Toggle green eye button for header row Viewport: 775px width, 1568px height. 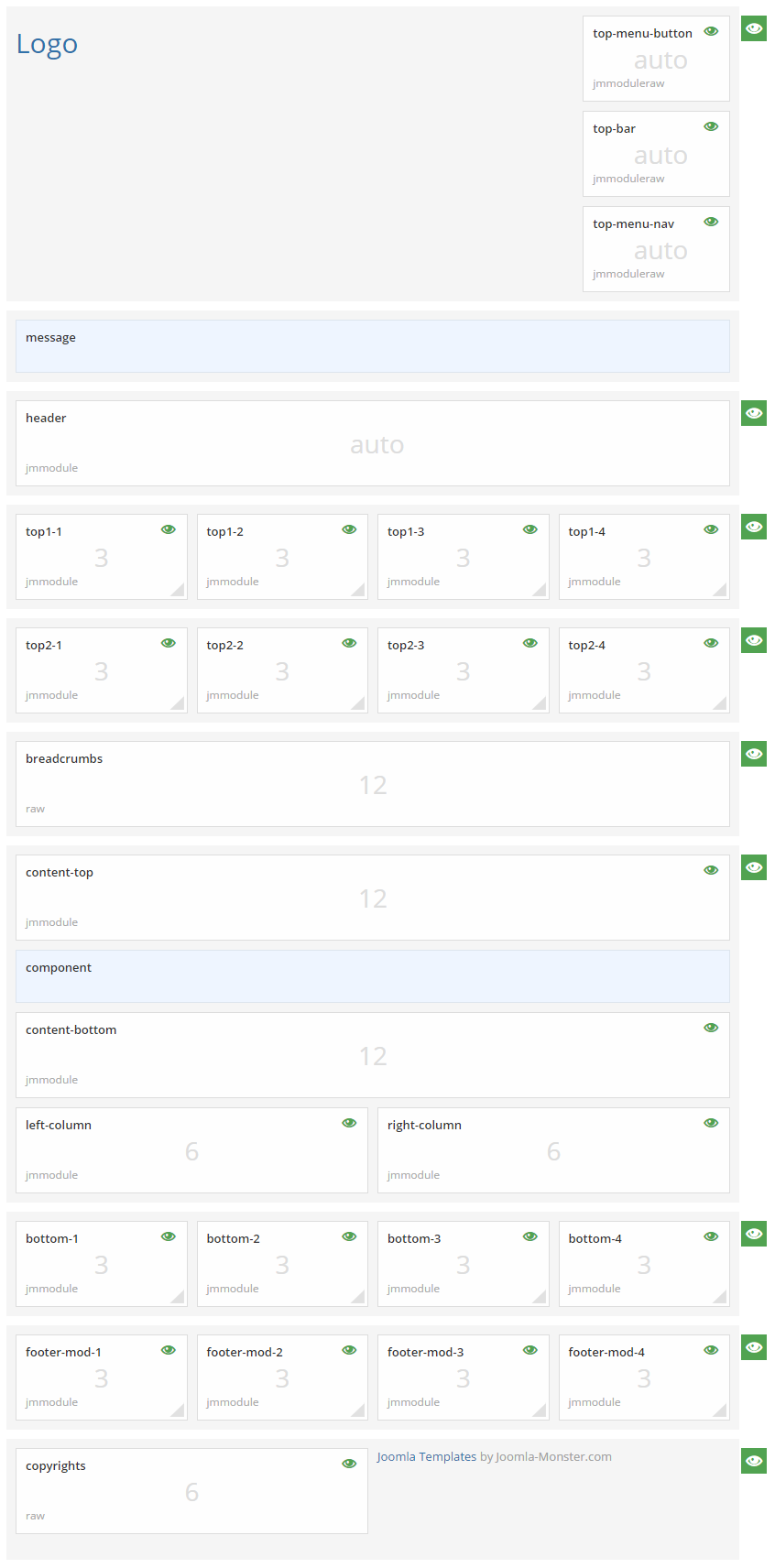coord(754,413)
